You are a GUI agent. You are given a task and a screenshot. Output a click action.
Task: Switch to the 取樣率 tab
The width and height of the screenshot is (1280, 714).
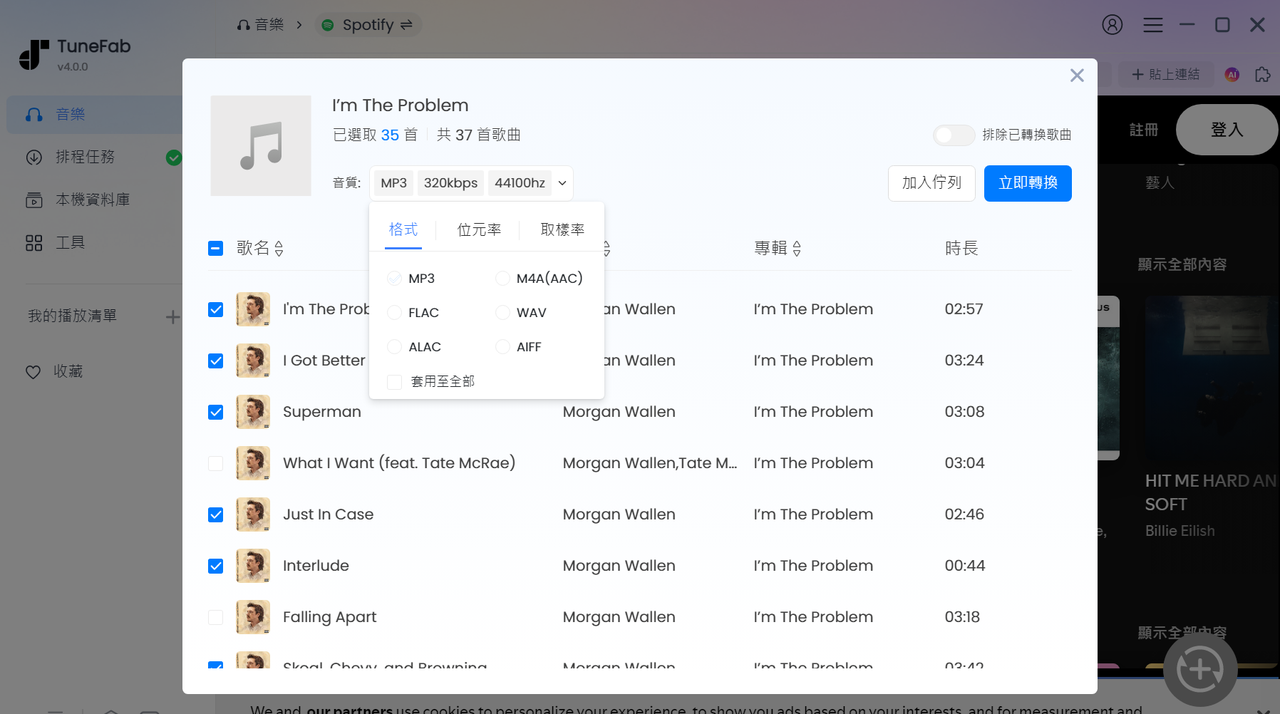(x=562, y=229)
